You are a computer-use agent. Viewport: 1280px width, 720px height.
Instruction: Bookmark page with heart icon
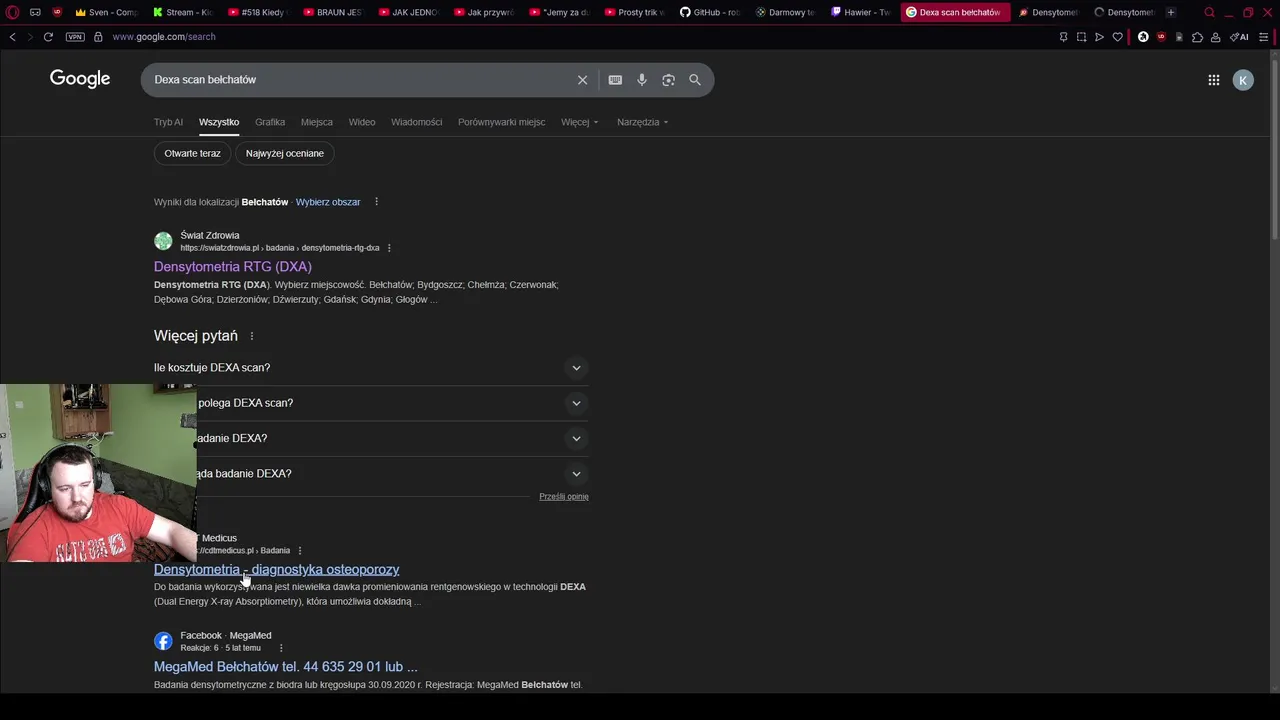coord(1118,37)
